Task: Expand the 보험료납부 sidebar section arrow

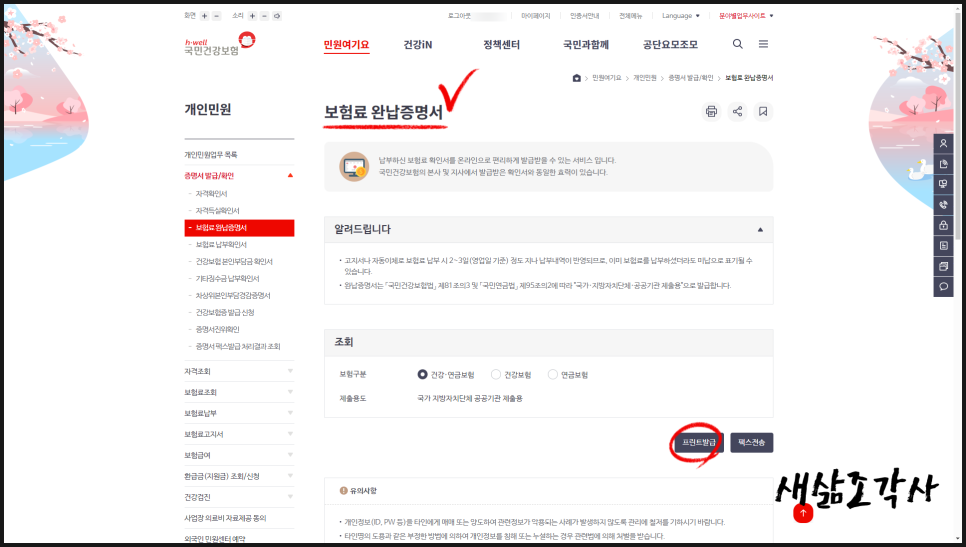Action: pos(290,413)
